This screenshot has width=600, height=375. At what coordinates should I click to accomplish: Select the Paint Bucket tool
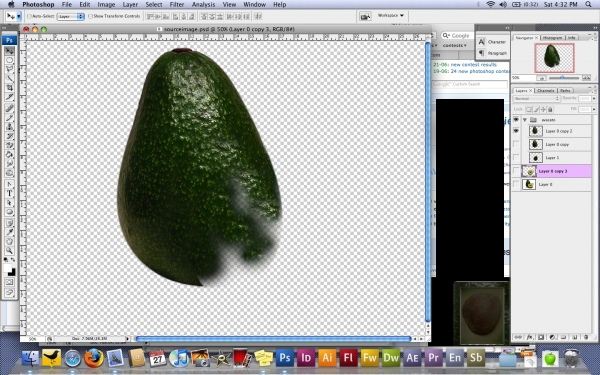(x=10, y=155)
